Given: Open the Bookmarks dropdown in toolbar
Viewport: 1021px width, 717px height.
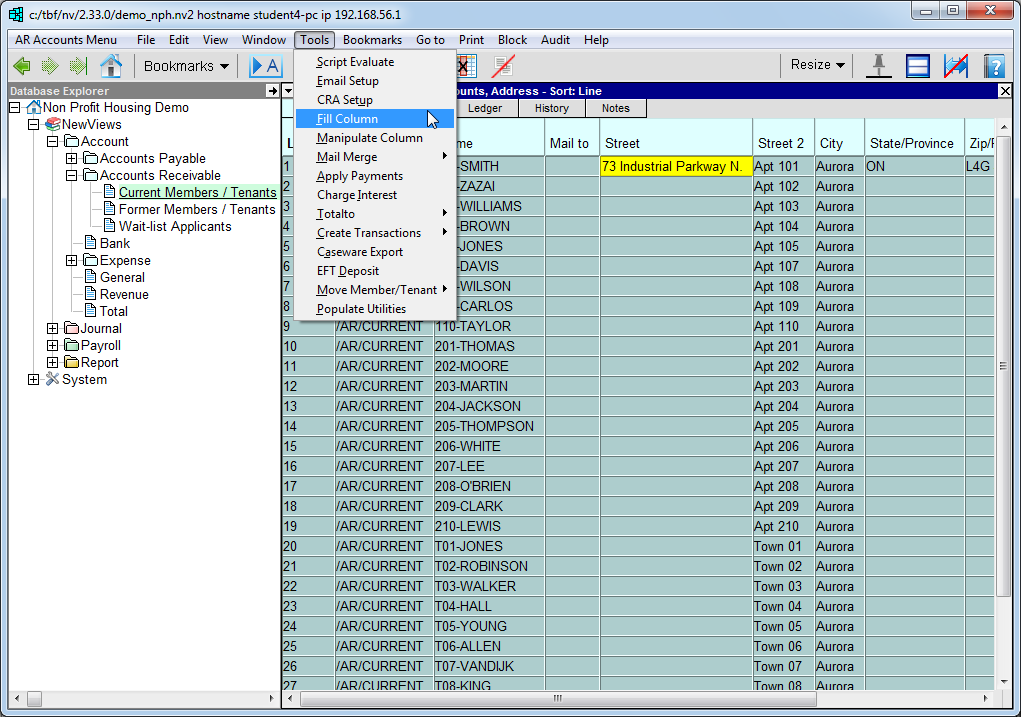Looking at the screenshot, I should pyautogui.click(x=186, y=66).
